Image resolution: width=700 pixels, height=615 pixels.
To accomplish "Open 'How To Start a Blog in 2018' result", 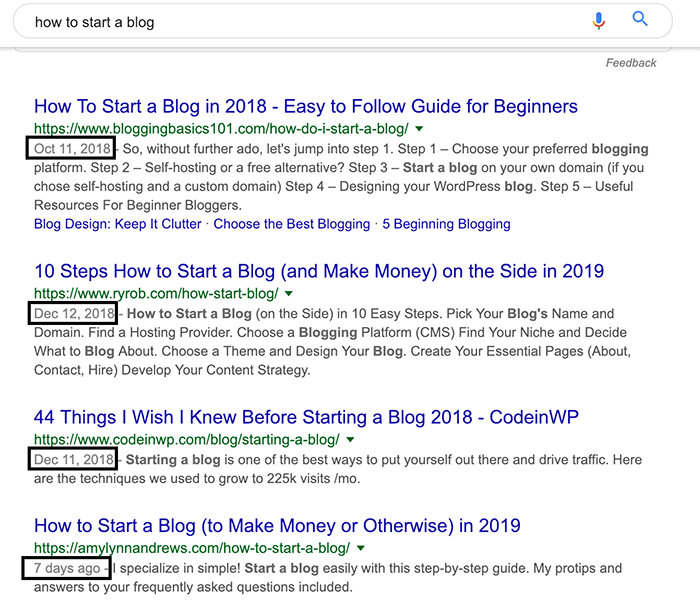I will coord(306,107).
